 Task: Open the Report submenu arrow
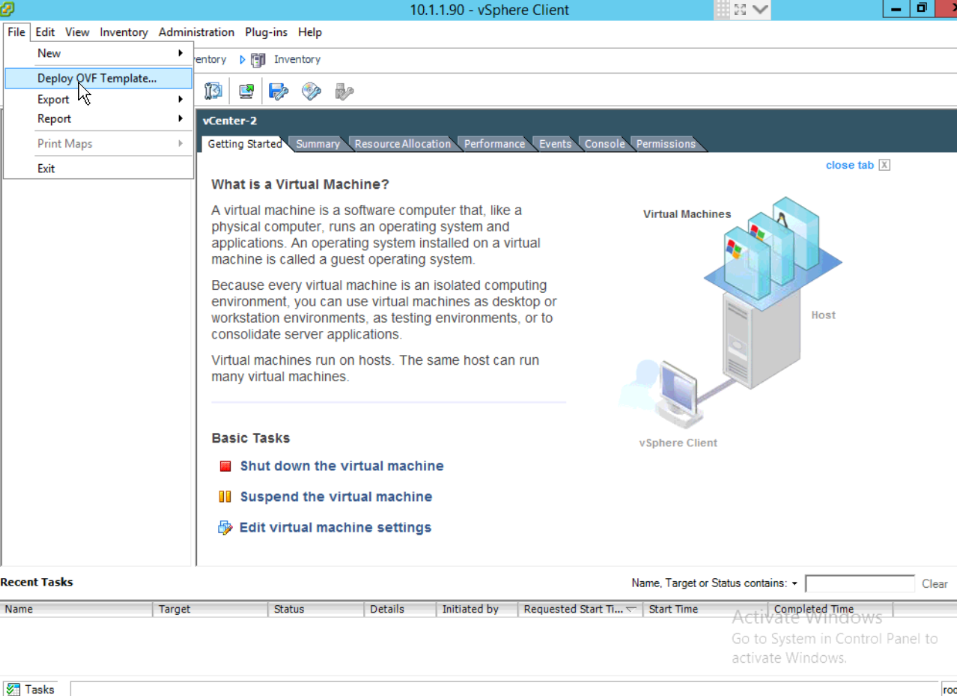[x=180, y=118]
